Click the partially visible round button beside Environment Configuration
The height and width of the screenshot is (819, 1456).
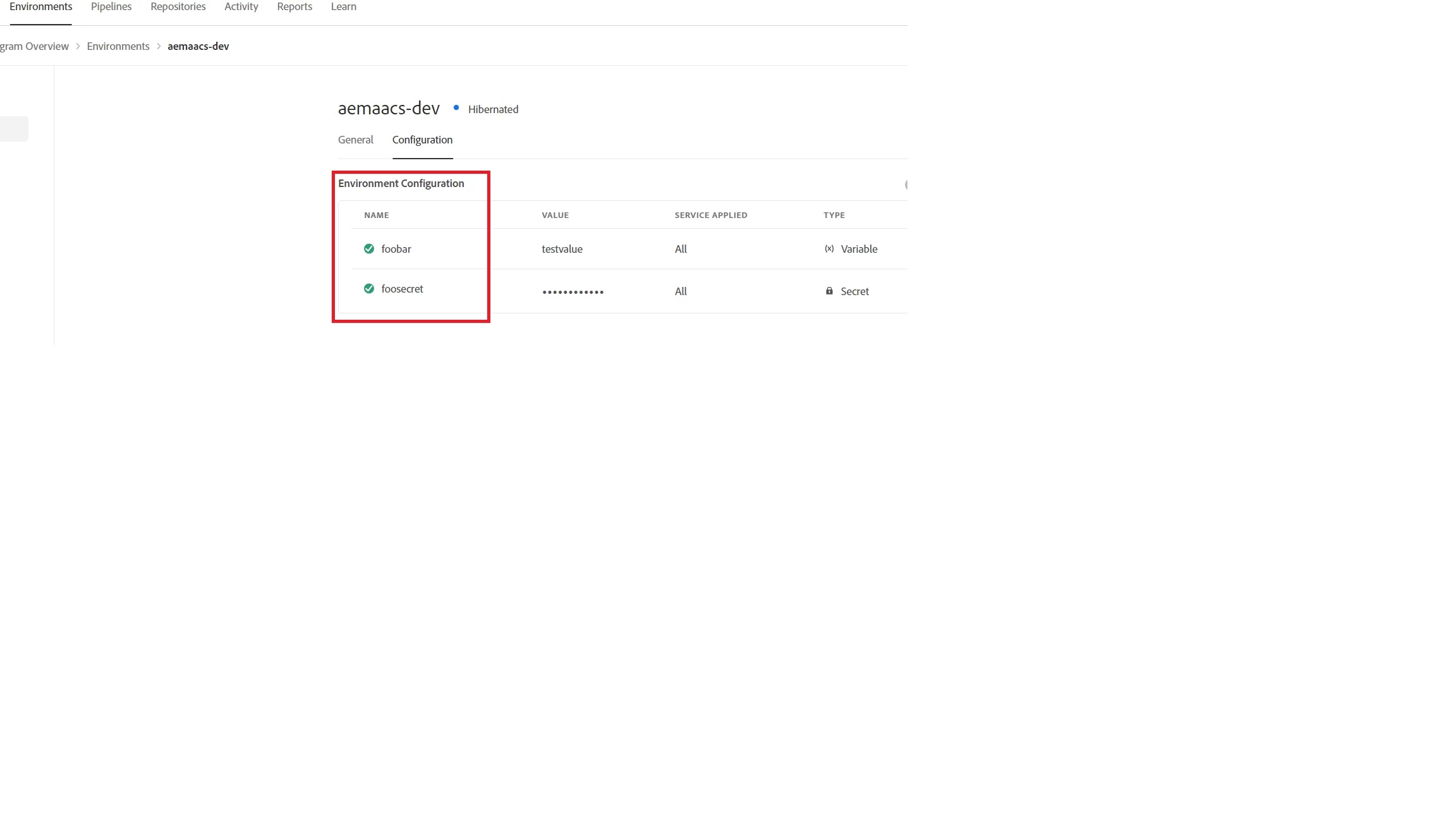tap(906, 185)
